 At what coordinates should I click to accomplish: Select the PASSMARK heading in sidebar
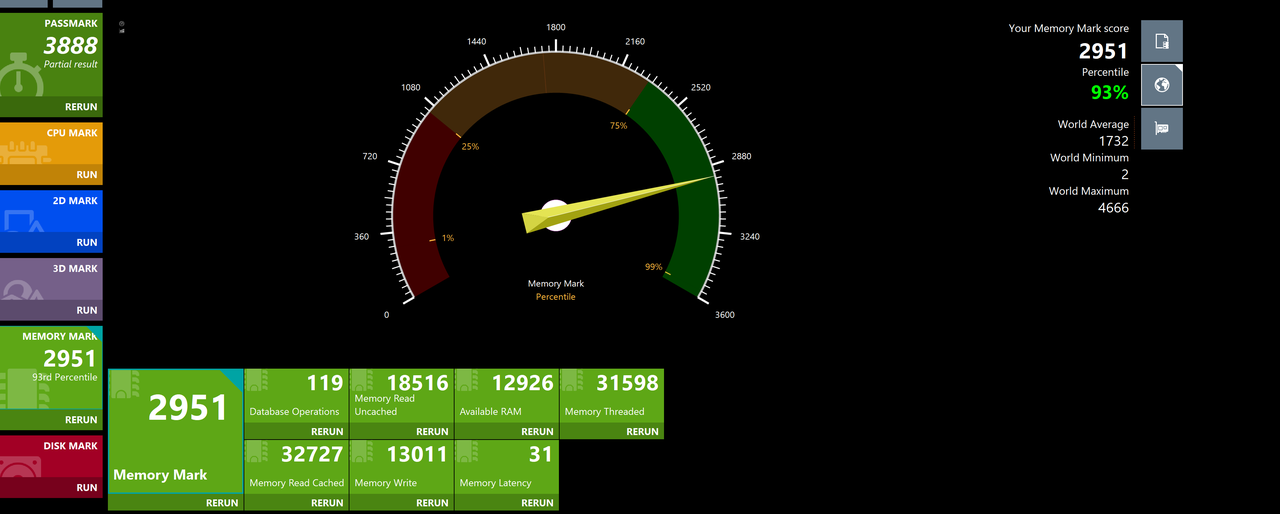(x=71, y=22)
